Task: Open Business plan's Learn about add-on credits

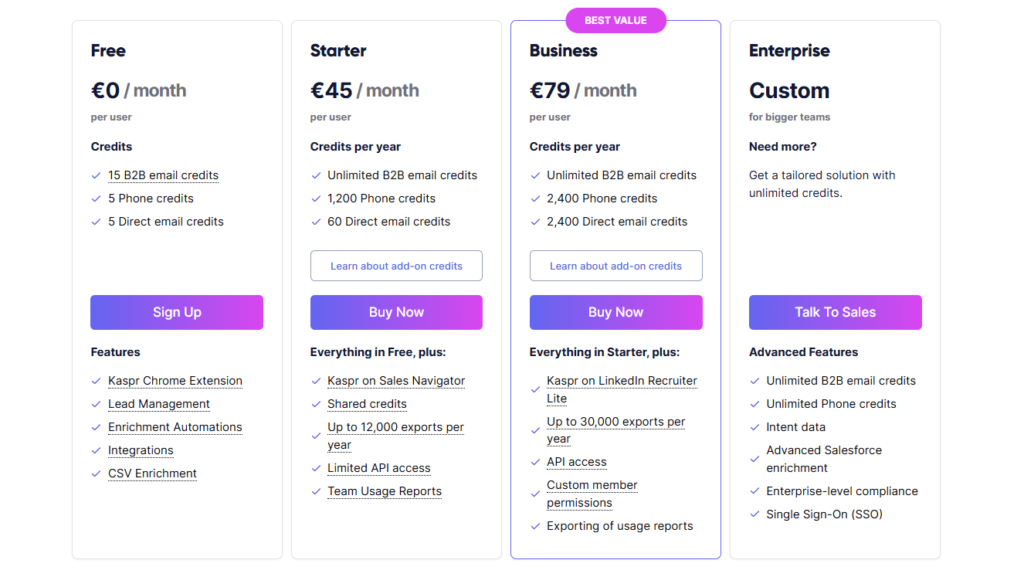Action: click(x=615, y=266)
